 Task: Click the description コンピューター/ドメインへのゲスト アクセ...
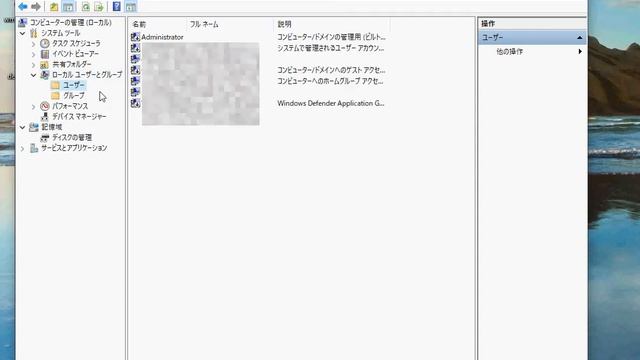pyautogui.click(x=331, y=70)
